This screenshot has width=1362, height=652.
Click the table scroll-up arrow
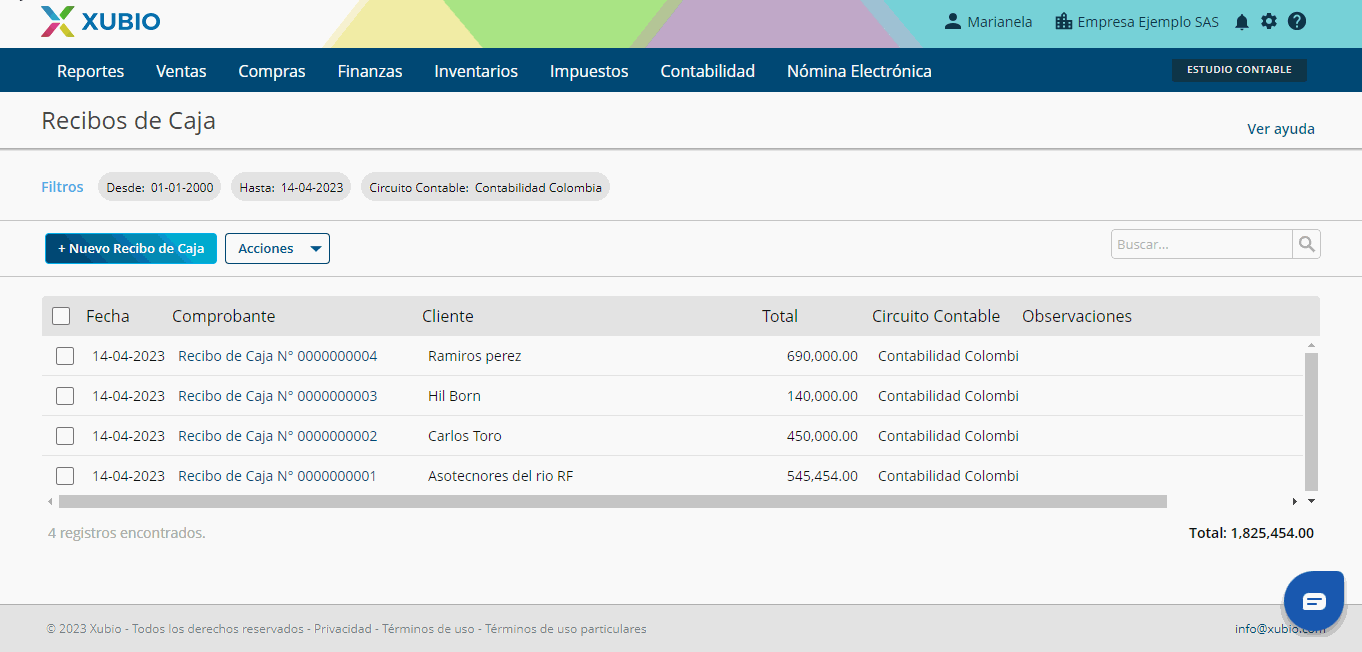click(x=1311, y=346)
